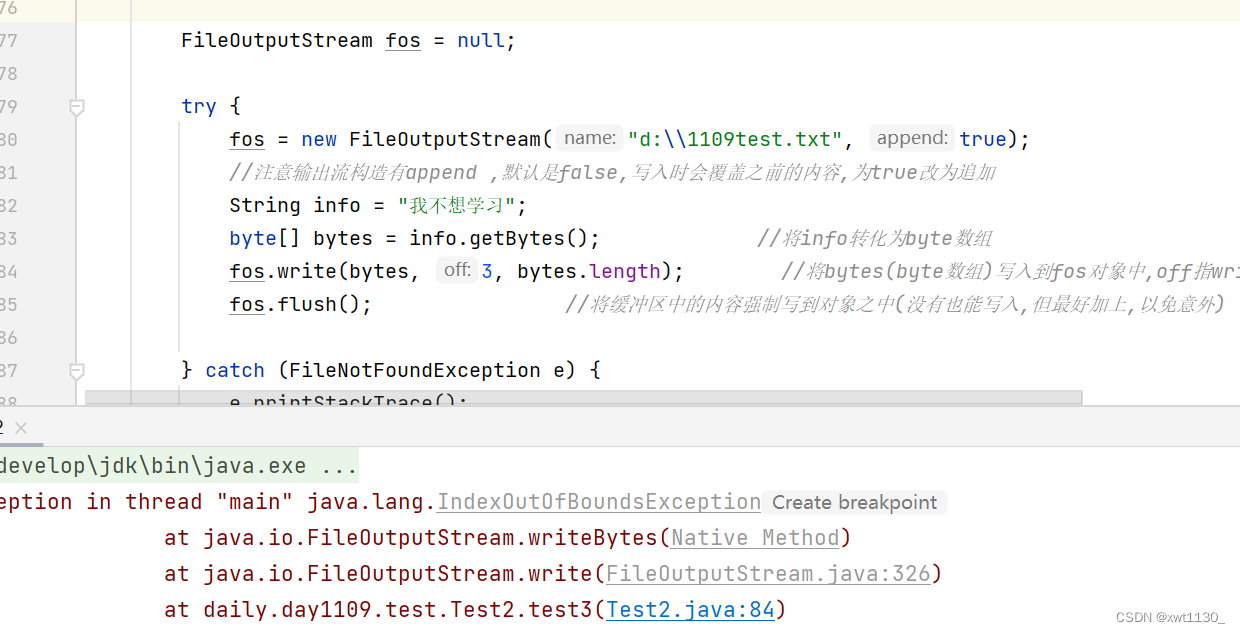Click fos.flush() call on line 85

(x=288, y=304)
